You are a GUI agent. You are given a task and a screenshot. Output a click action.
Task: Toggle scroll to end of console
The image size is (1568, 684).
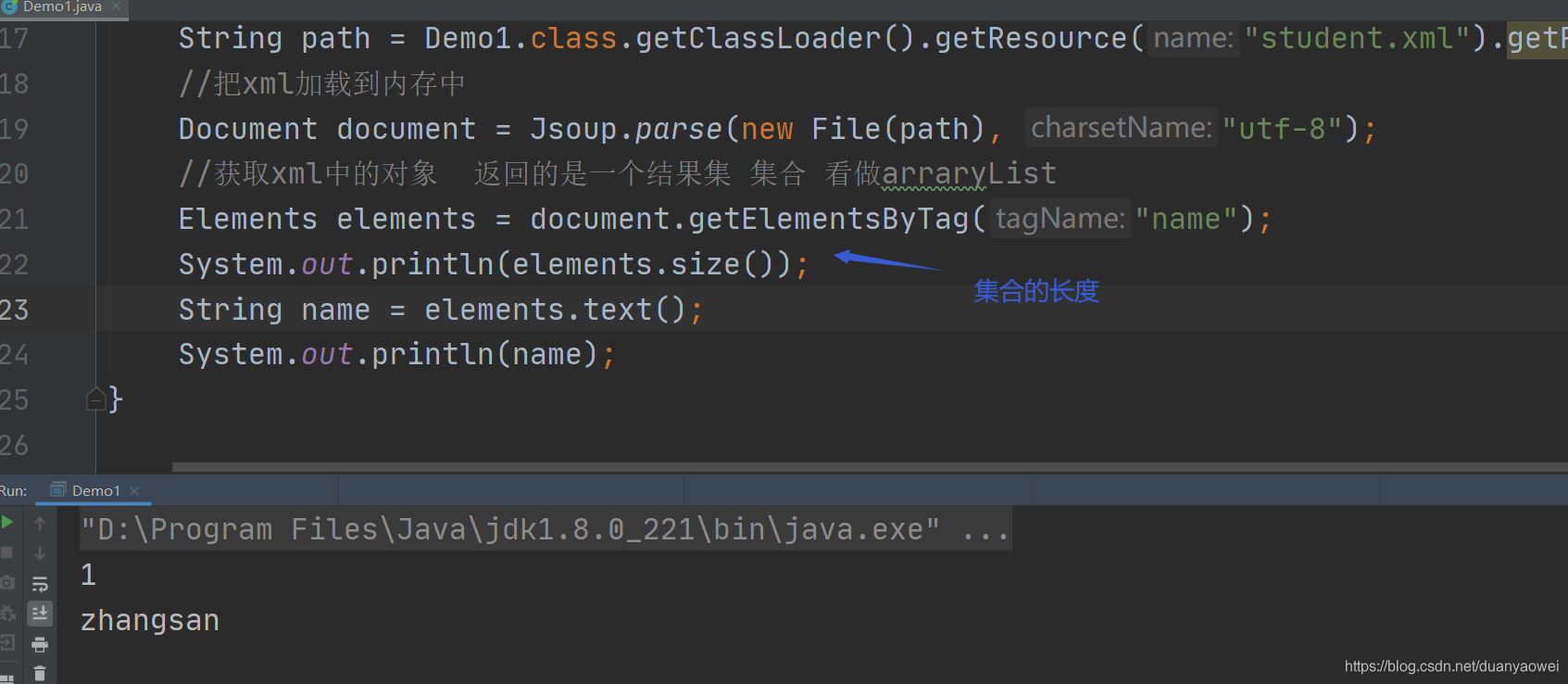(40, 614)
